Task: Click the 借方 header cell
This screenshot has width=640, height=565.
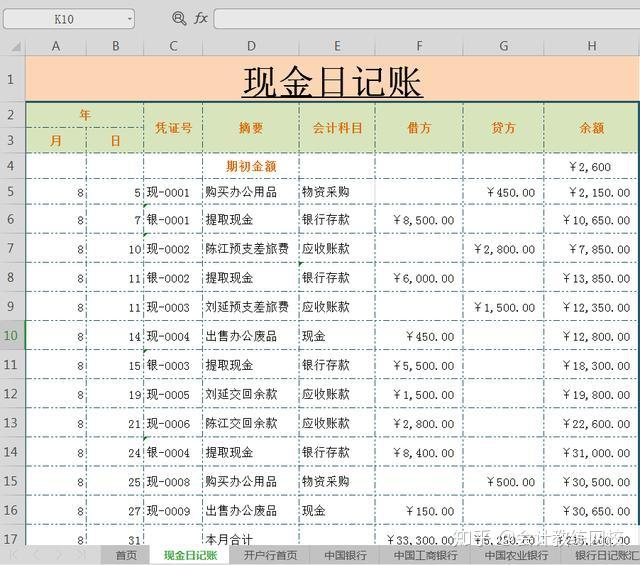Action: point(419,128)
